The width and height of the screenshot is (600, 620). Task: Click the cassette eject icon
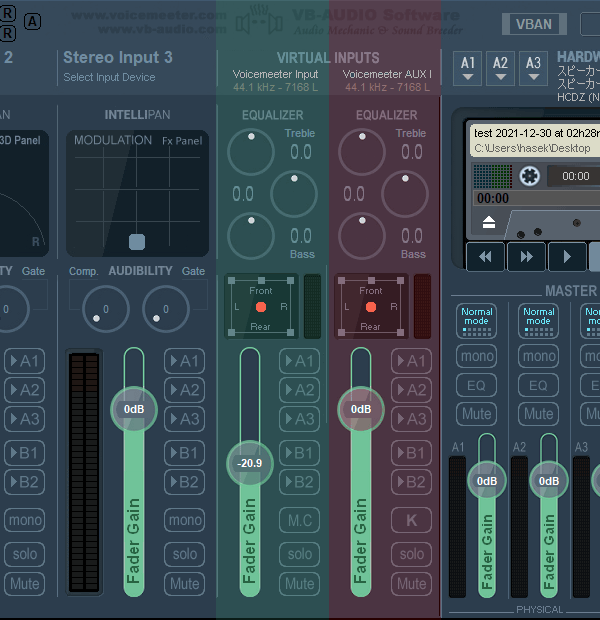(x=489, y=222)
